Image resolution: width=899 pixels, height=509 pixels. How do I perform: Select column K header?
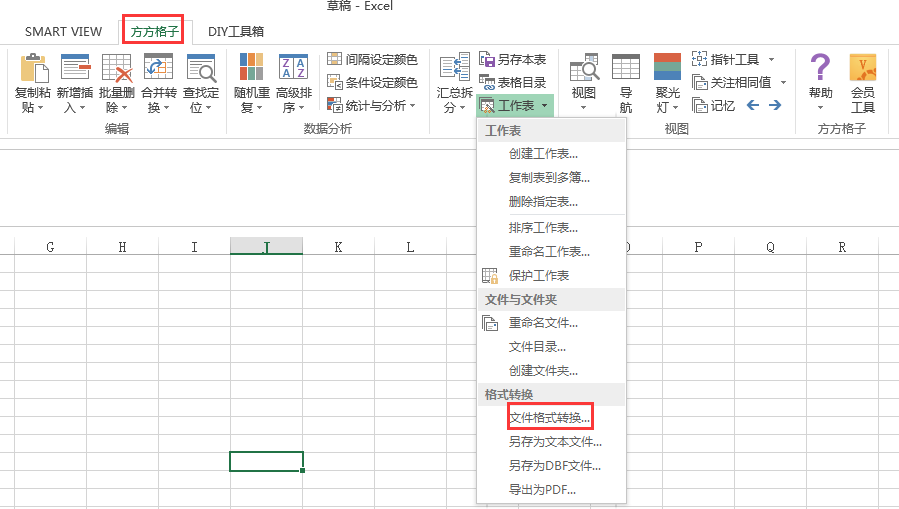tap(338, 247)
